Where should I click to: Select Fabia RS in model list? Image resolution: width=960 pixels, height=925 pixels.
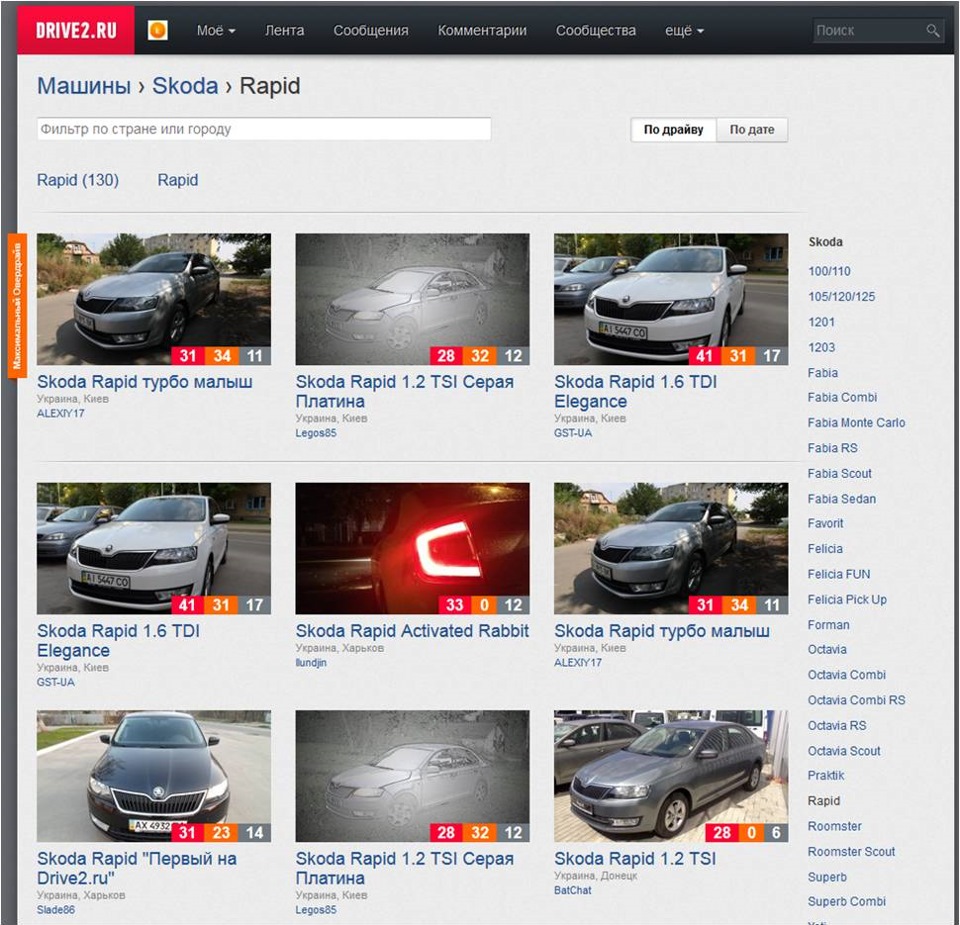pos(832,448)
